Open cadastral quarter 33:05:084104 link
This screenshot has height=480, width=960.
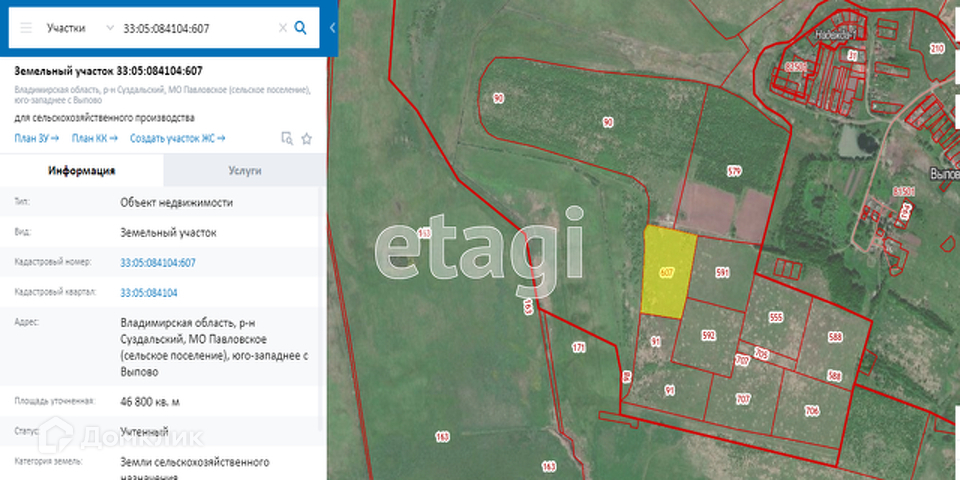(149, 293)
